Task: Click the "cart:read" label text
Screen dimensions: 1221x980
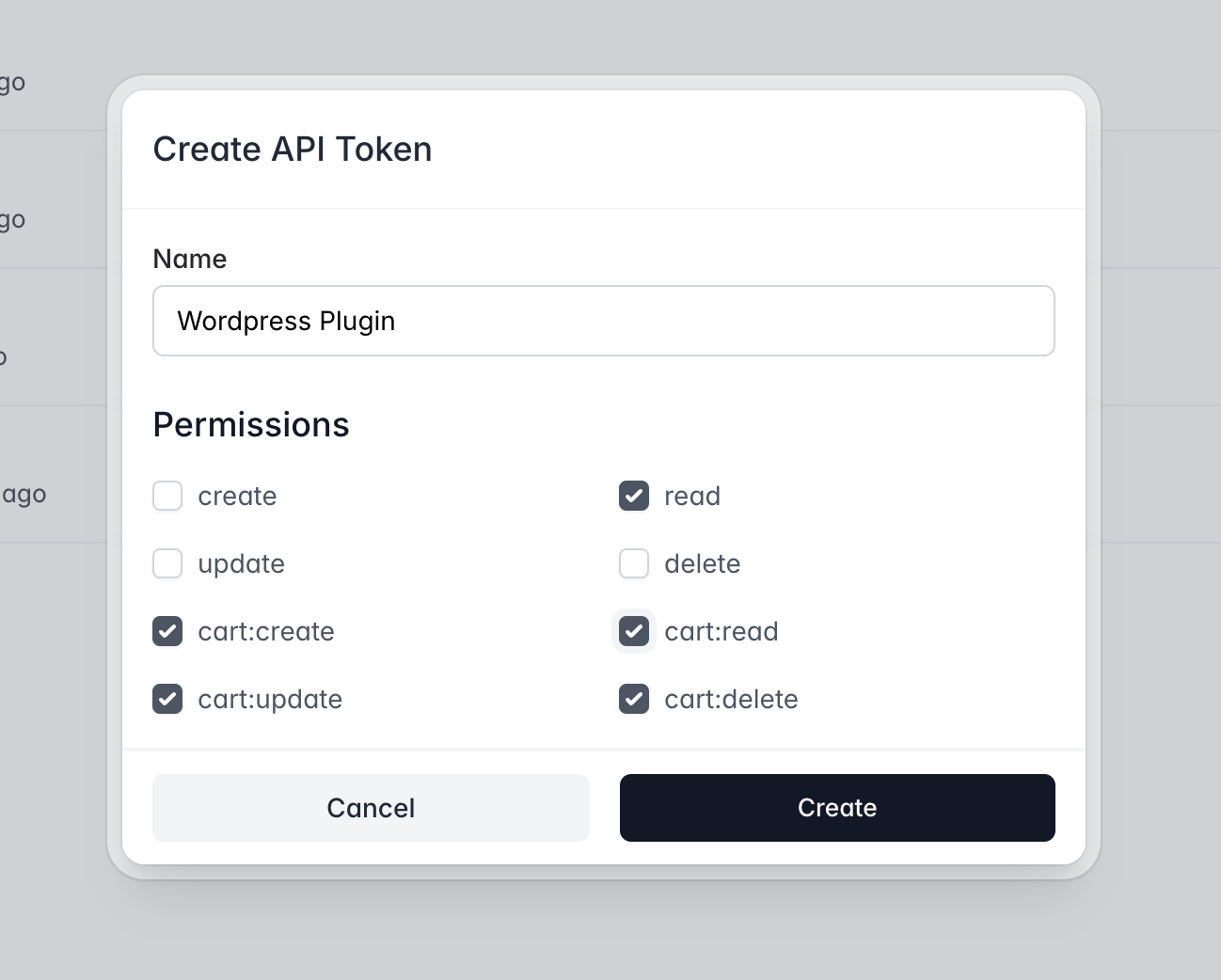Action: tap(721, 631)
